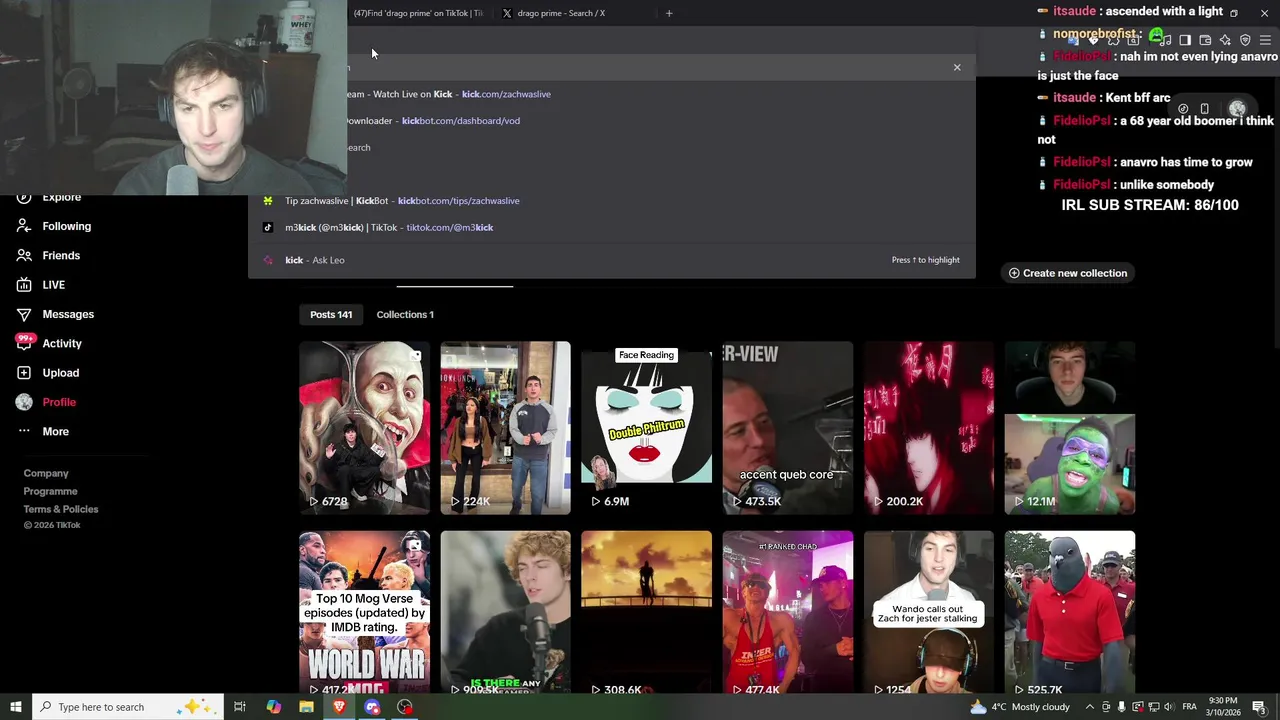The width and height of the screenshot is (1280, 720).
Task: Open Terms & Policies footer link
Action: coord(61,509)
